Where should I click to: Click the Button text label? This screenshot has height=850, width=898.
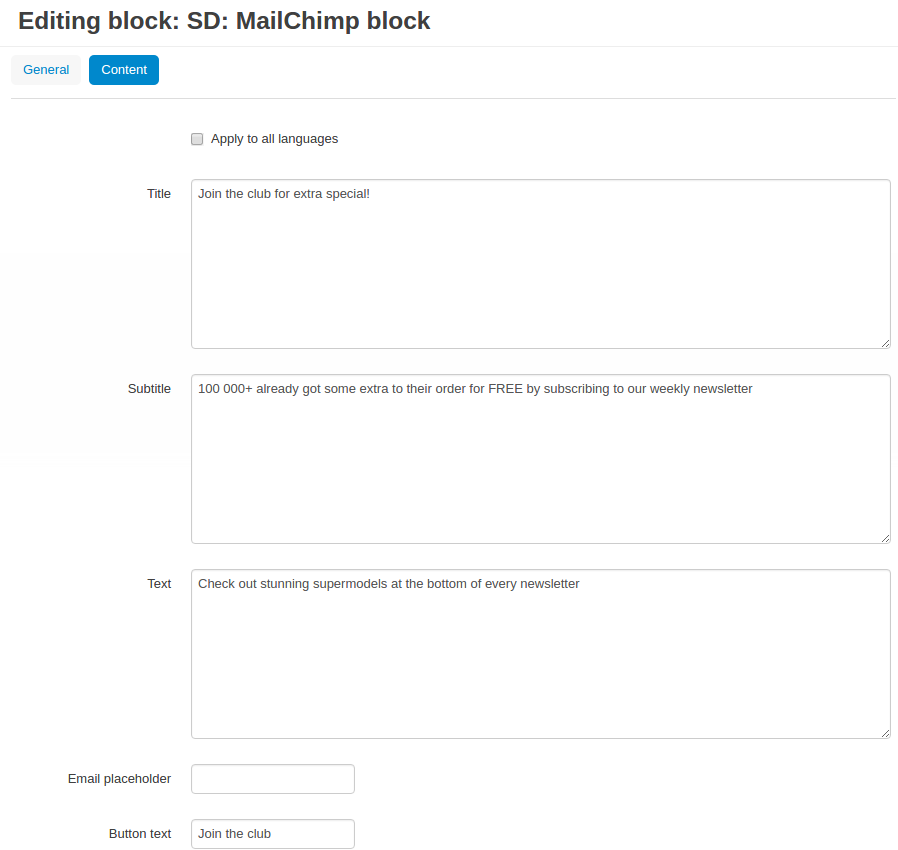140,834
